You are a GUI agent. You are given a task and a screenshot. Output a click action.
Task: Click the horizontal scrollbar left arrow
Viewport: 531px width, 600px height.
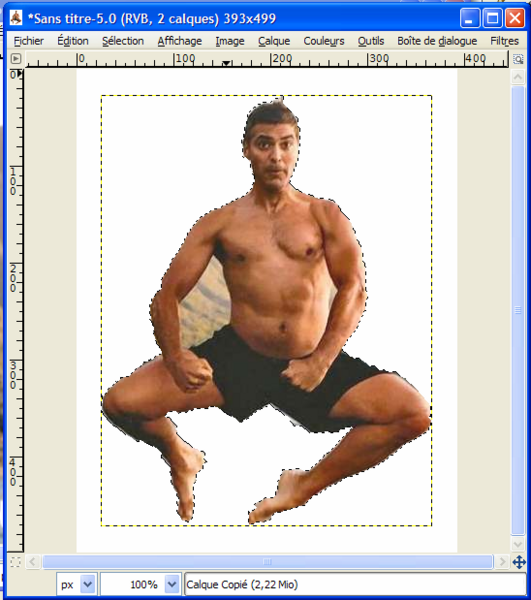click(x=33, y=562)
